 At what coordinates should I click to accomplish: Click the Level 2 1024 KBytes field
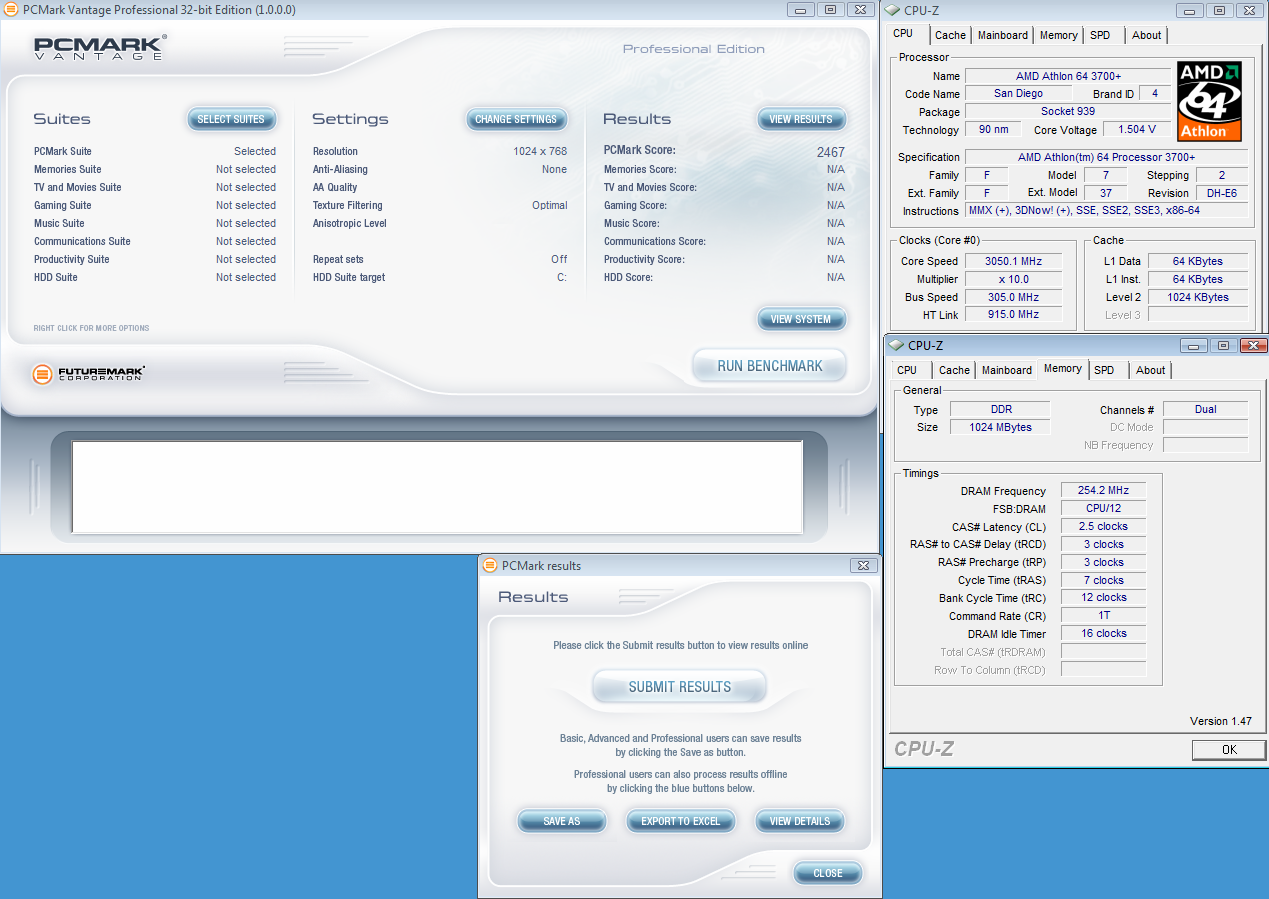1198,297
